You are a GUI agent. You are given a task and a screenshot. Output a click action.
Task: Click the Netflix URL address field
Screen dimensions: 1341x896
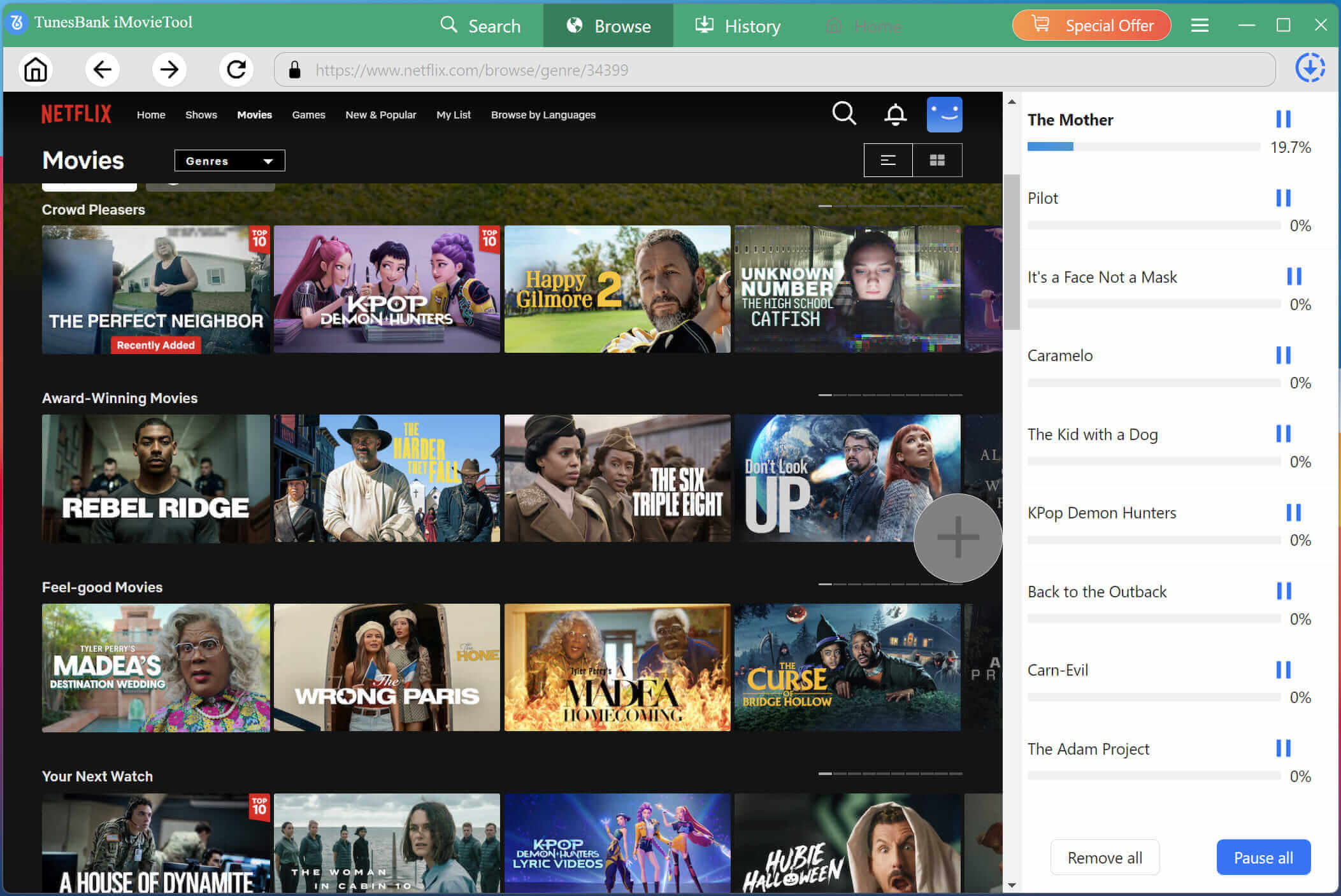(x=774, y=69)
